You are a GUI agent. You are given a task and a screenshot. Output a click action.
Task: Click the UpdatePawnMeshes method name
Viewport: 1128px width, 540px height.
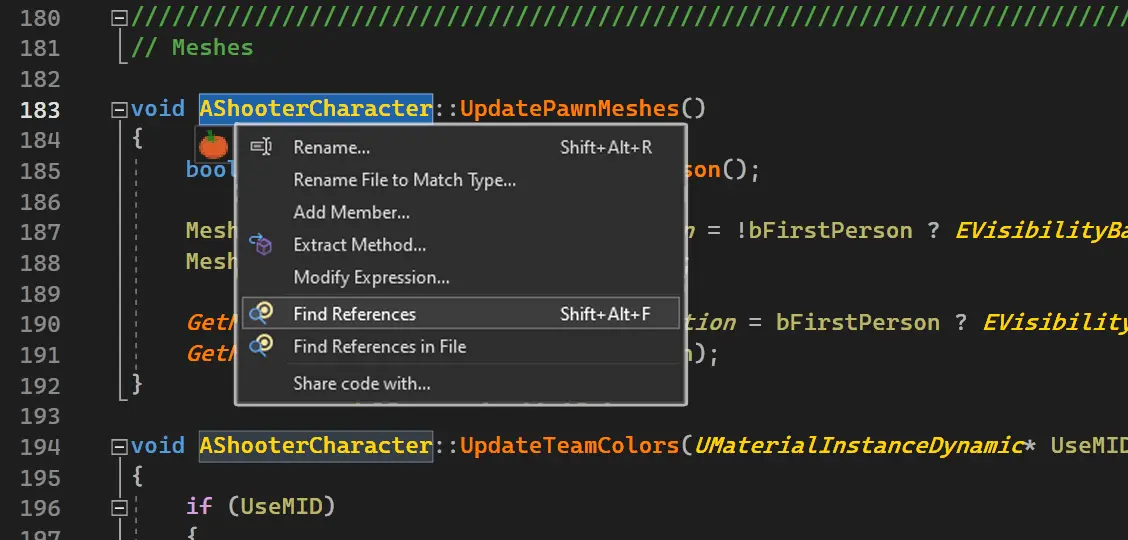click(x=569, y=108)
